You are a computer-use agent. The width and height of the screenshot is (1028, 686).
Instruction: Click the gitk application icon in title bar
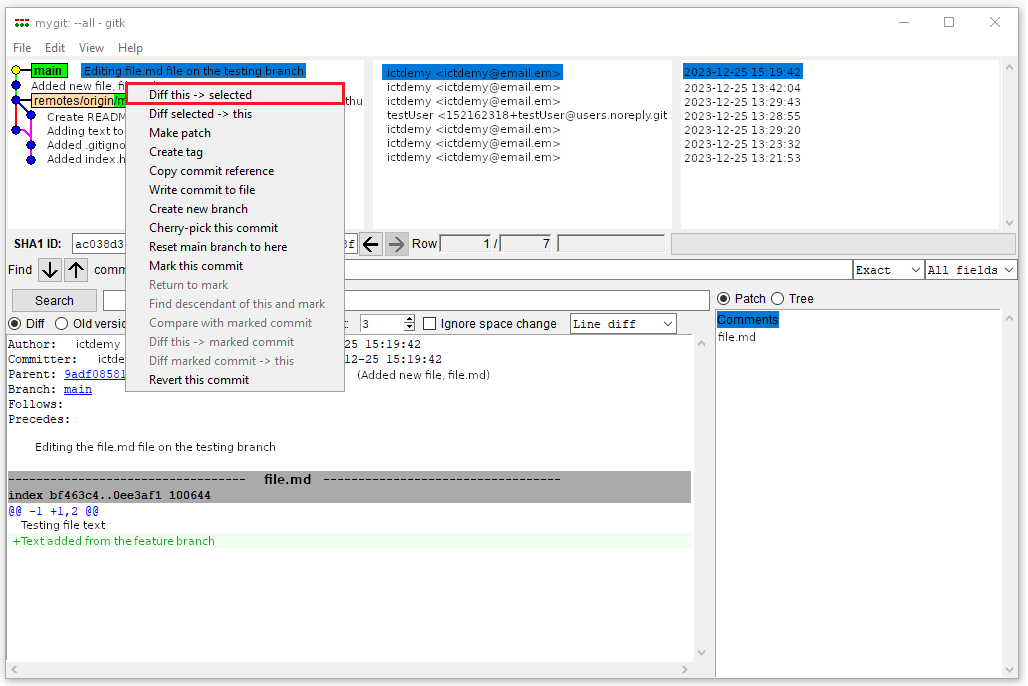click(21, 22)
